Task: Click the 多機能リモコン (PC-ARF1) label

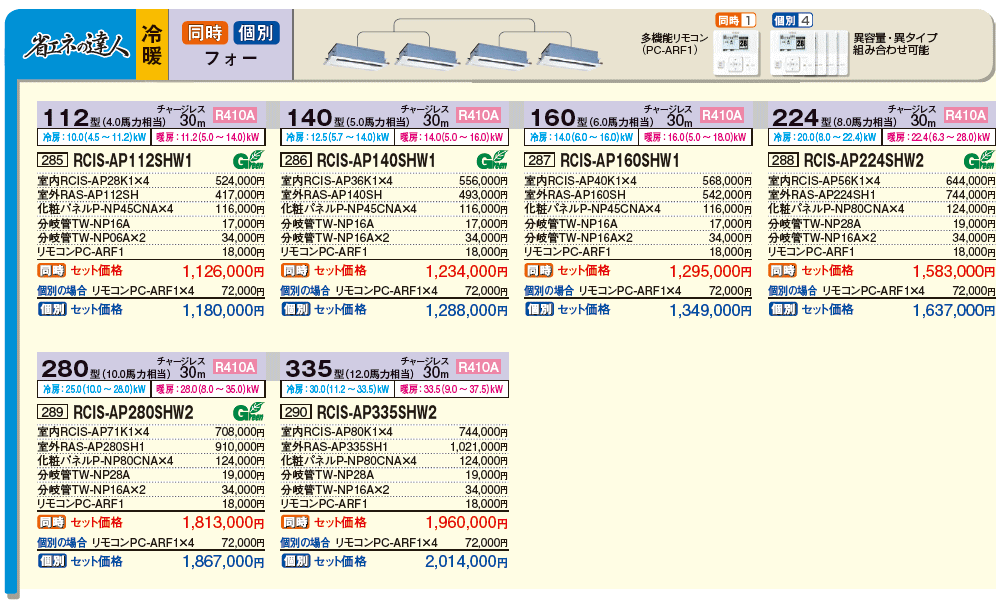Action: pos(674,44)
